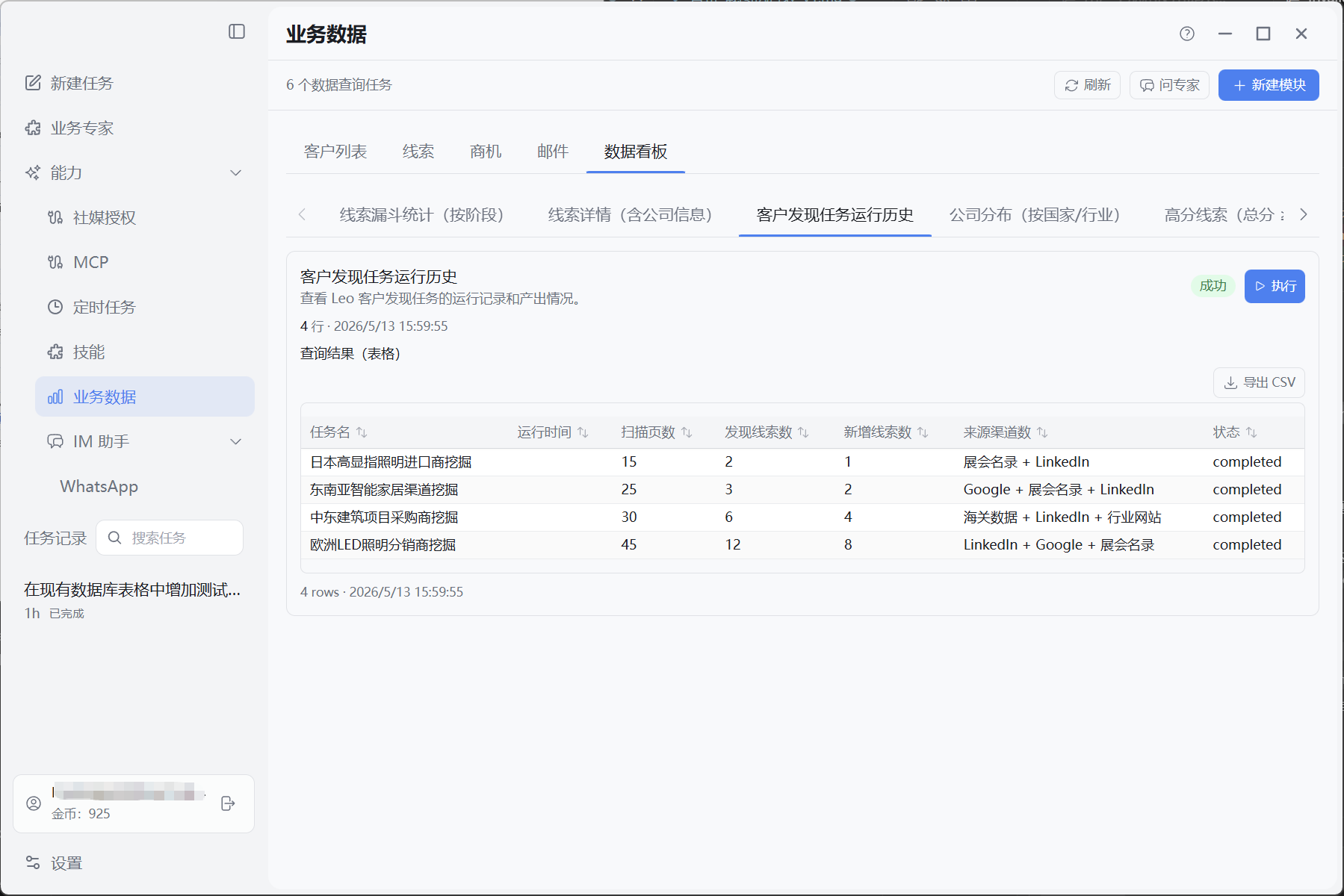The image size is (1344, 896).
Task: Open 线索详情（含公司信息） query tab
Action: coord(634,215)
